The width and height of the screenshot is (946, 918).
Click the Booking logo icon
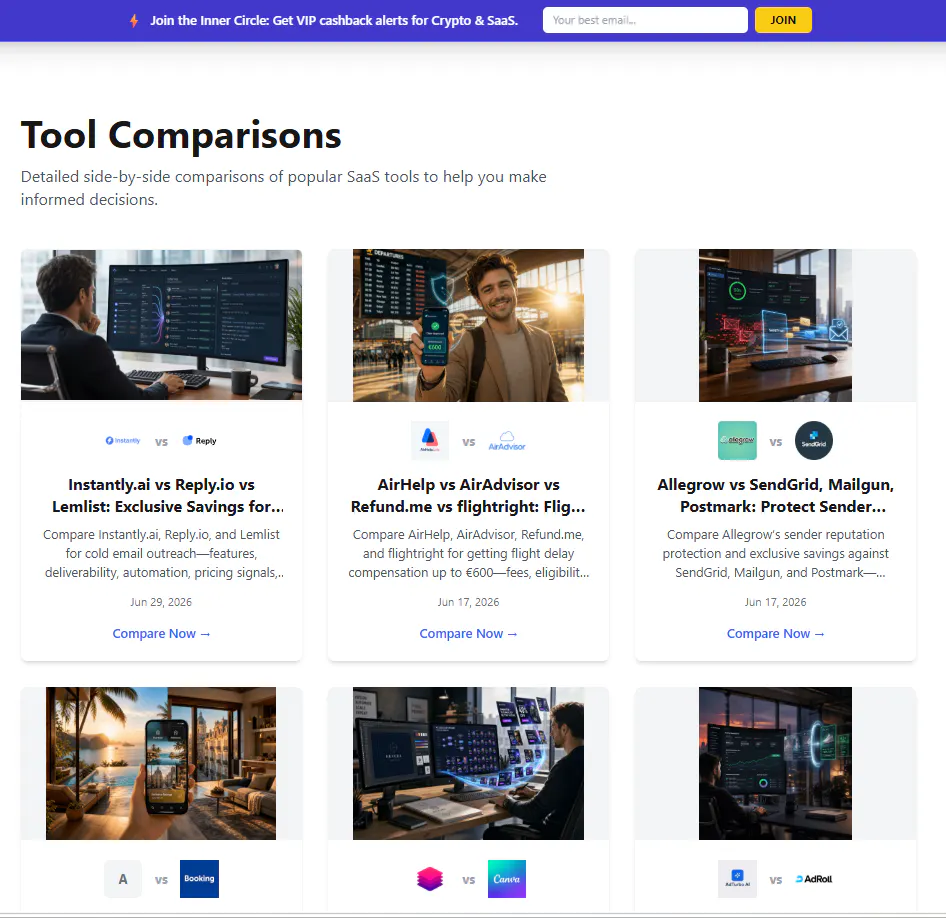click(200, 879)
